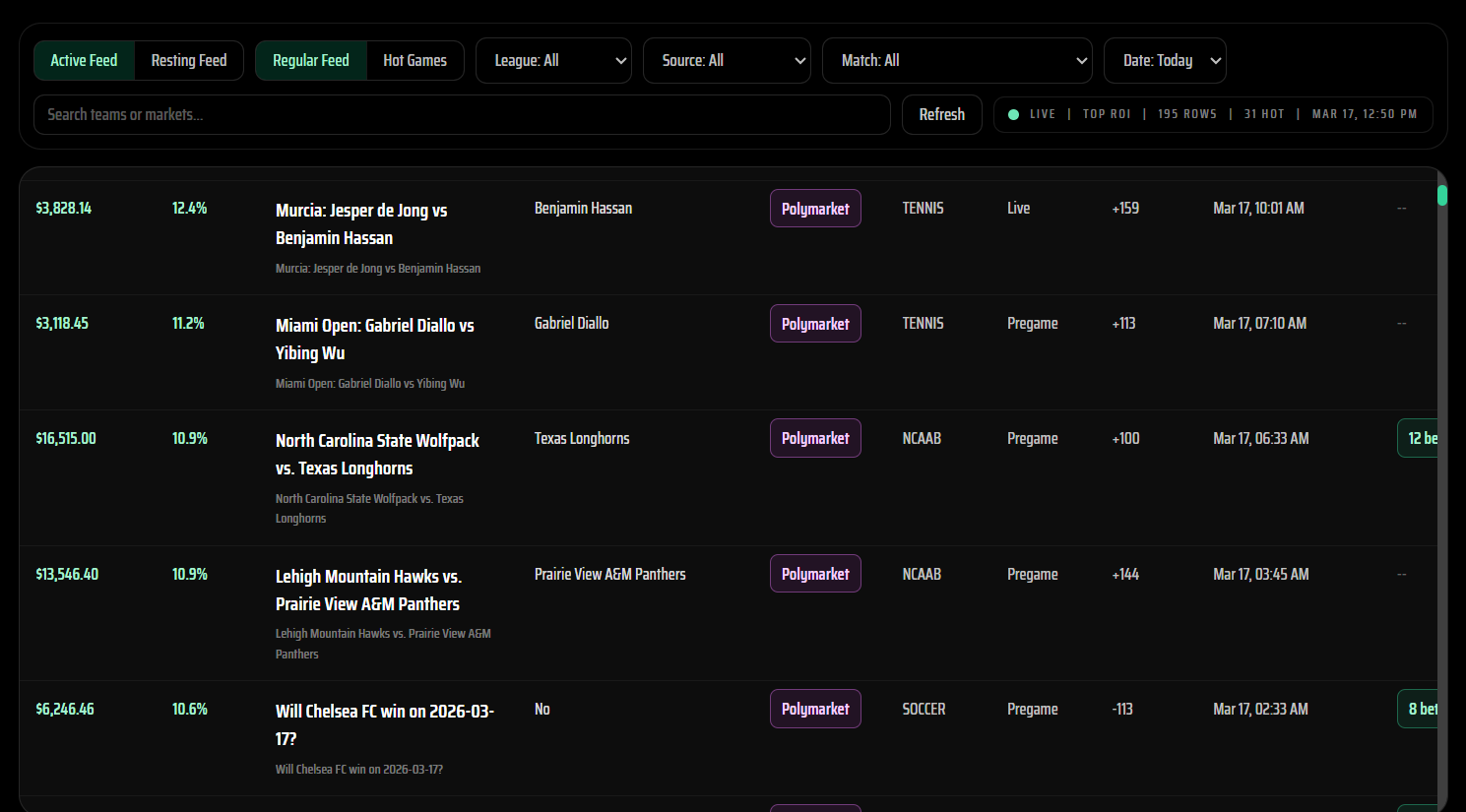Select the Regular Feed tab
Viewport: 1466px width, 812px height.
(310, 61)
